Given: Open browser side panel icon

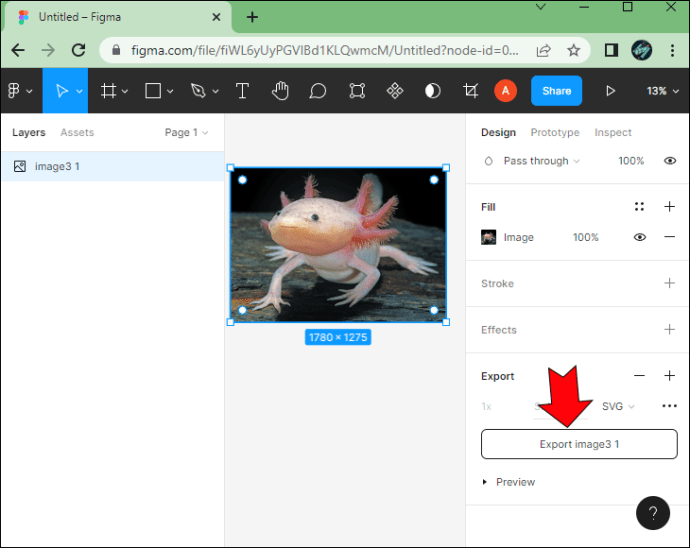Looking at the screenshot, I should [x=611, y=50].
